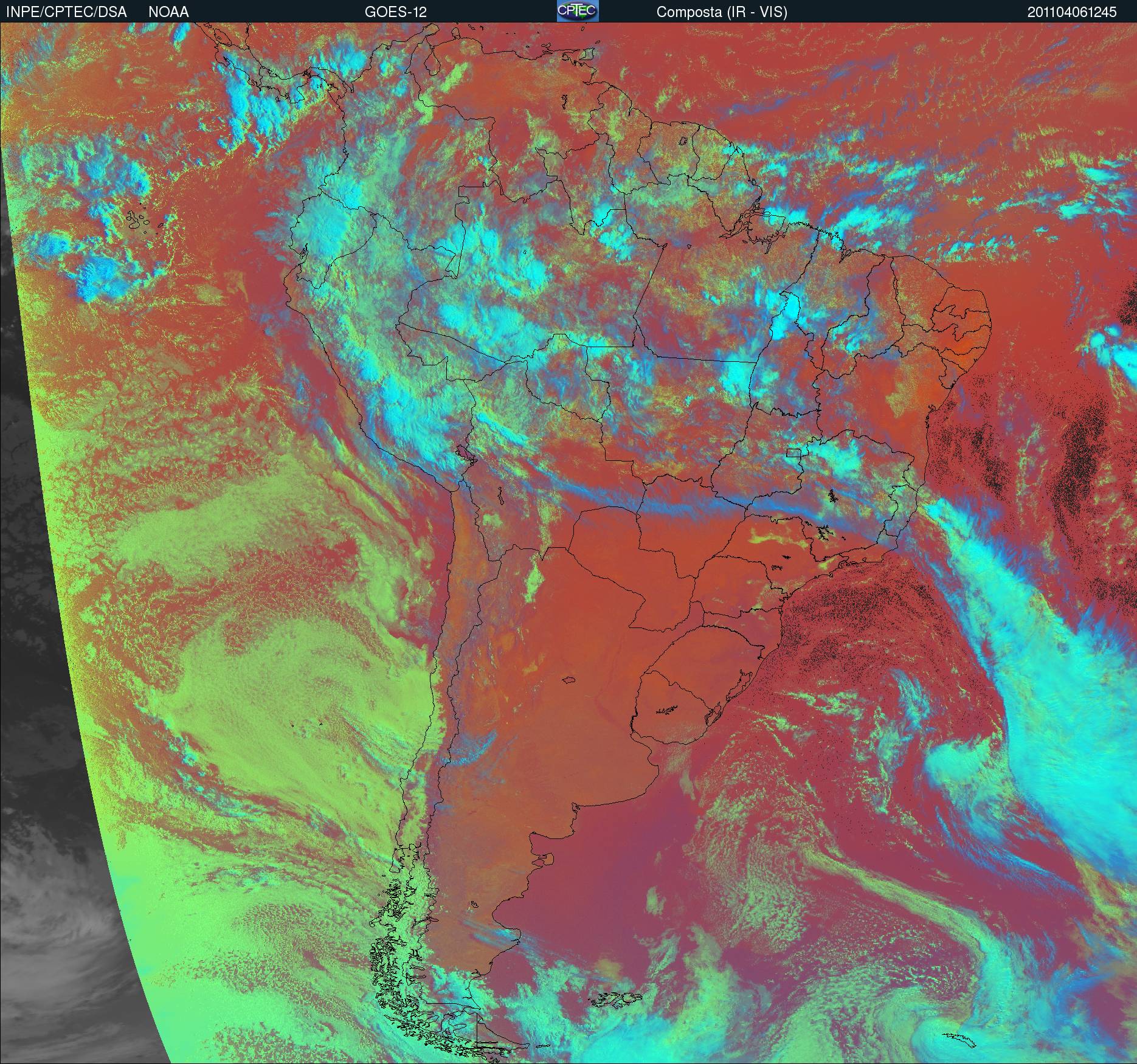The image size is (1137, 1064).
Task: Select the Composta (IR - VIS) label
Action: [x=722, y=12]
